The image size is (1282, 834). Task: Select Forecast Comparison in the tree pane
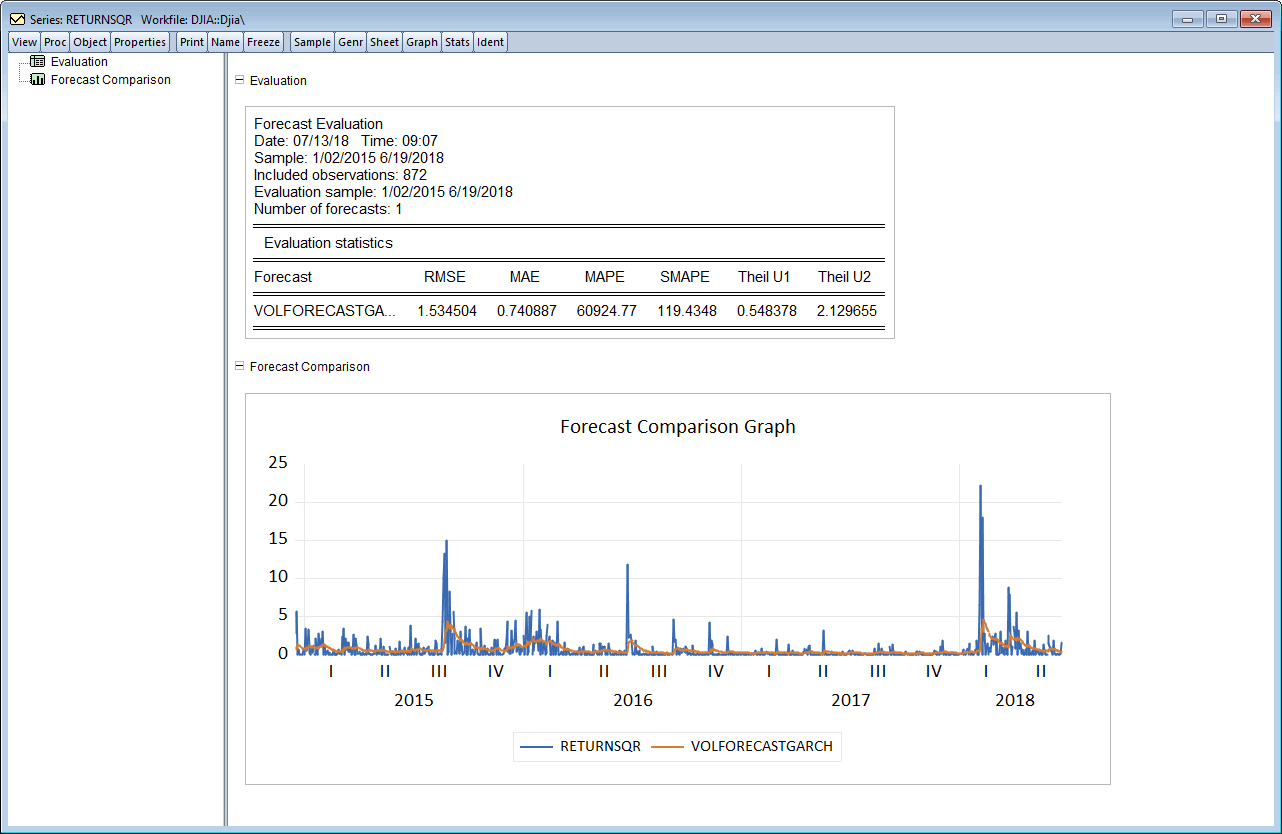click(x=111, y=80)
